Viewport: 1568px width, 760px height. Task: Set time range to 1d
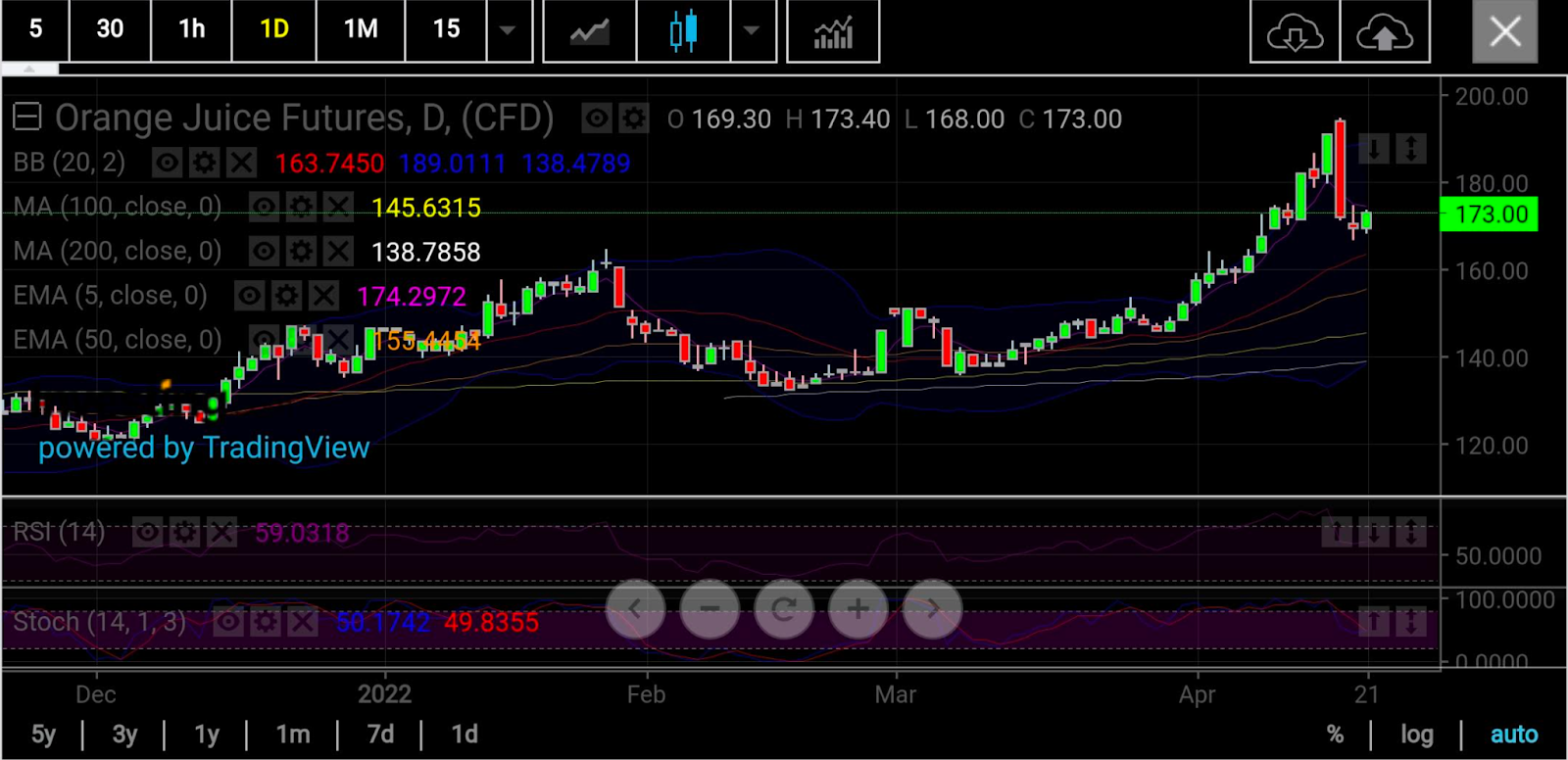465,735
